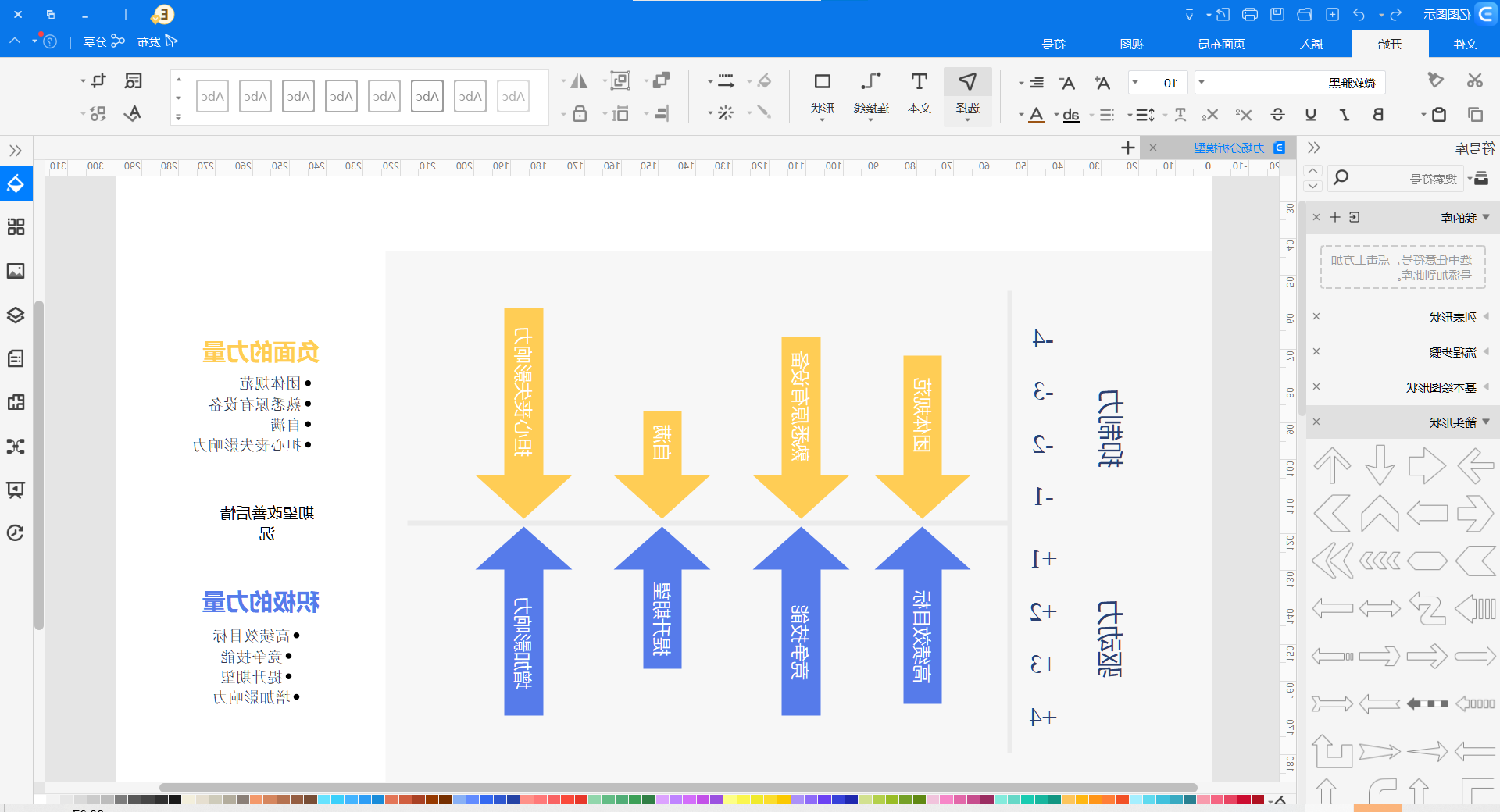Click the Print icon in the quick access bar
The width and height of the screenshot is (1500, 812).
[x=1250, y=14]
